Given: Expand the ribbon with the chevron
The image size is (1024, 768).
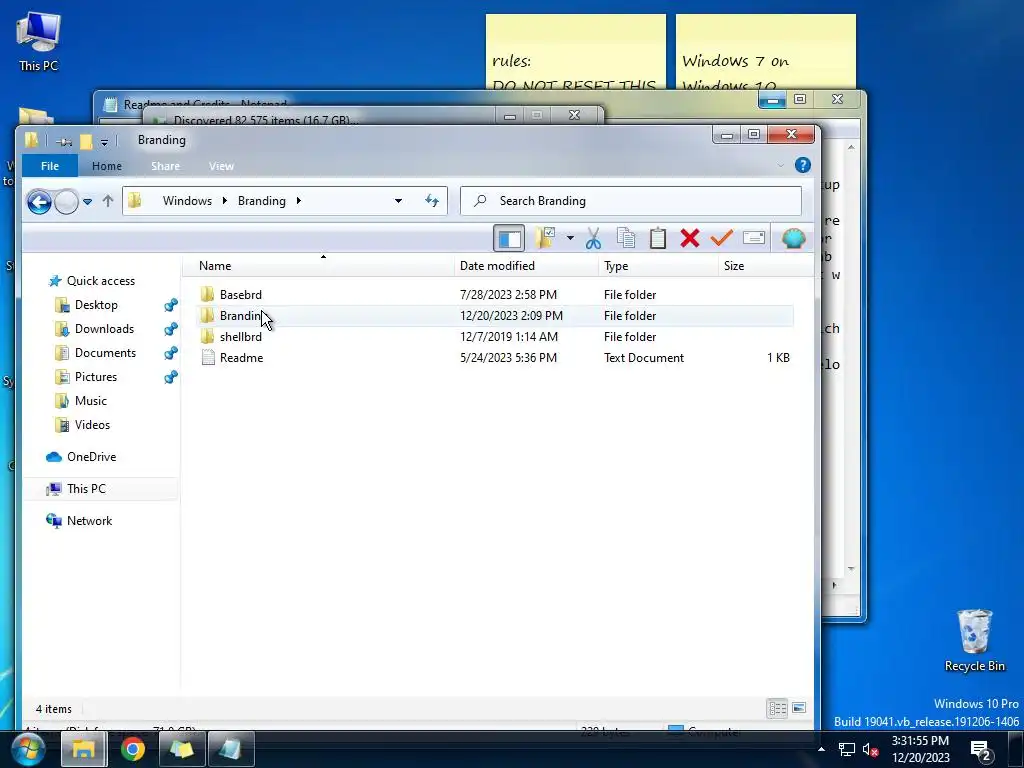Looking at the screenshot, I should (780, 165).
